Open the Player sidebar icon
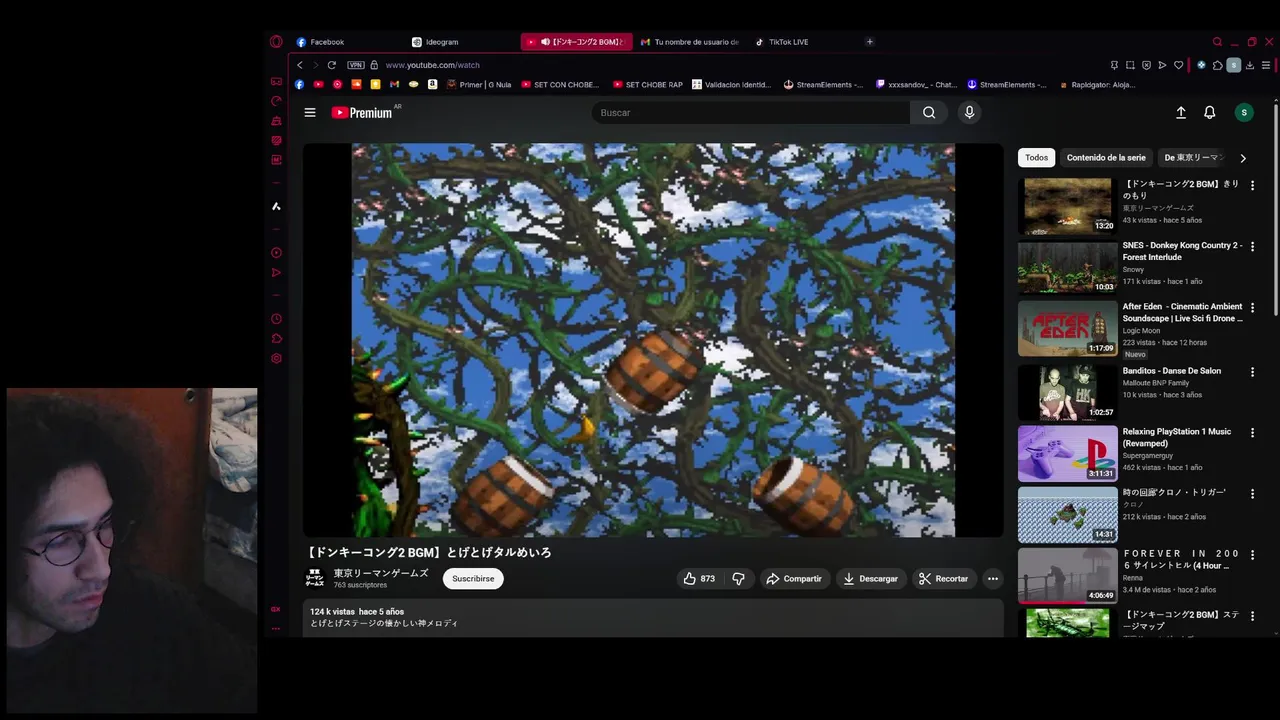Viewport: 1280px width, 720px height. coord(276,252)
